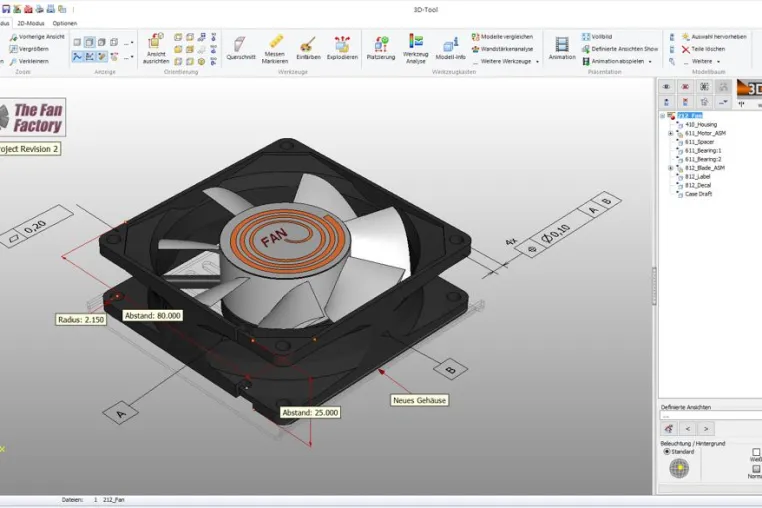Open the Querschnitt cross-section tool

pos(241,48)
